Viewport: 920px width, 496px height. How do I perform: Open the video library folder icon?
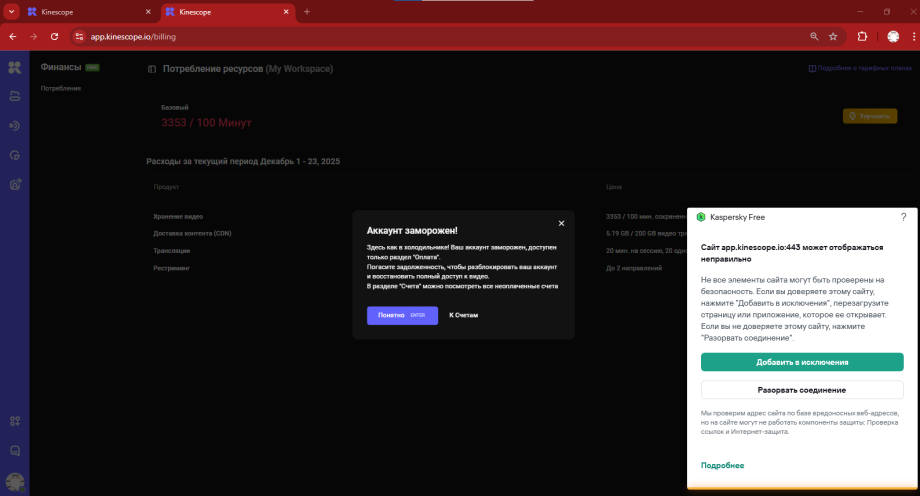point(14,97)
